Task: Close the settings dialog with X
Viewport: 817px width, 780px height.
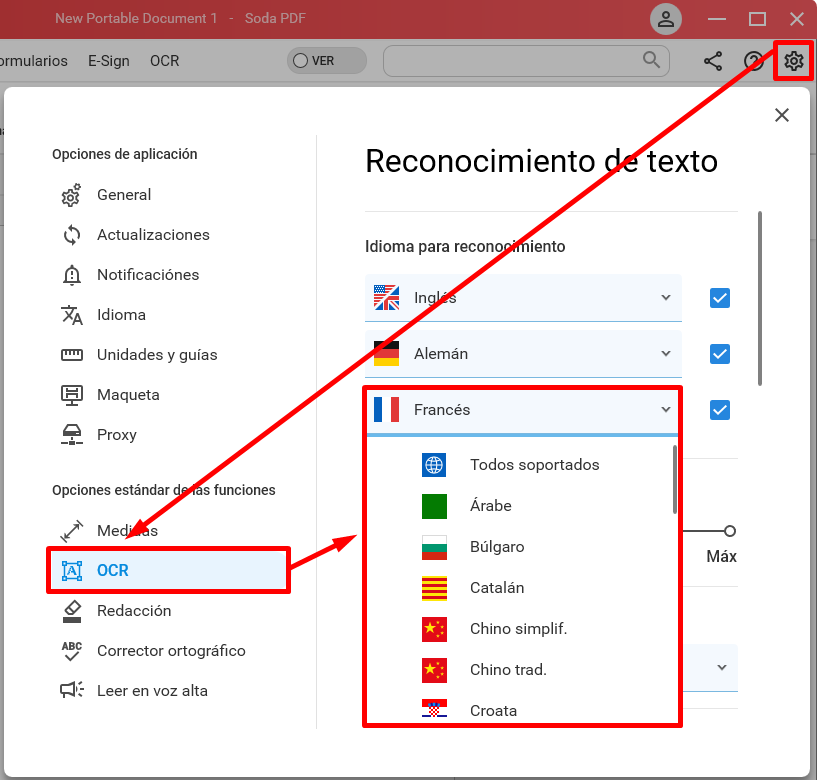Action: [x=782, y=115]
